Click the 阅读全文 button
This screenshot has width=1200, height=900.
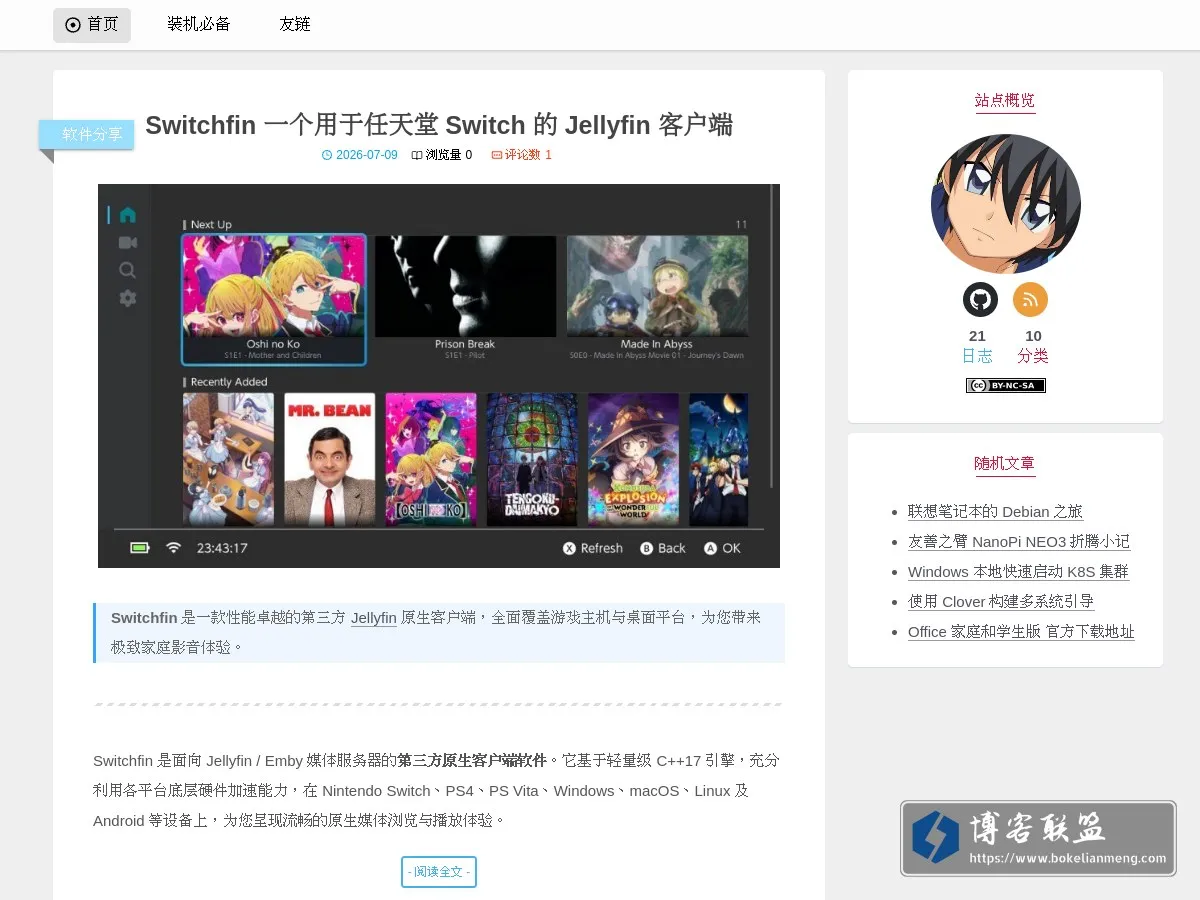pyautogui.click(x=439, y=872)
